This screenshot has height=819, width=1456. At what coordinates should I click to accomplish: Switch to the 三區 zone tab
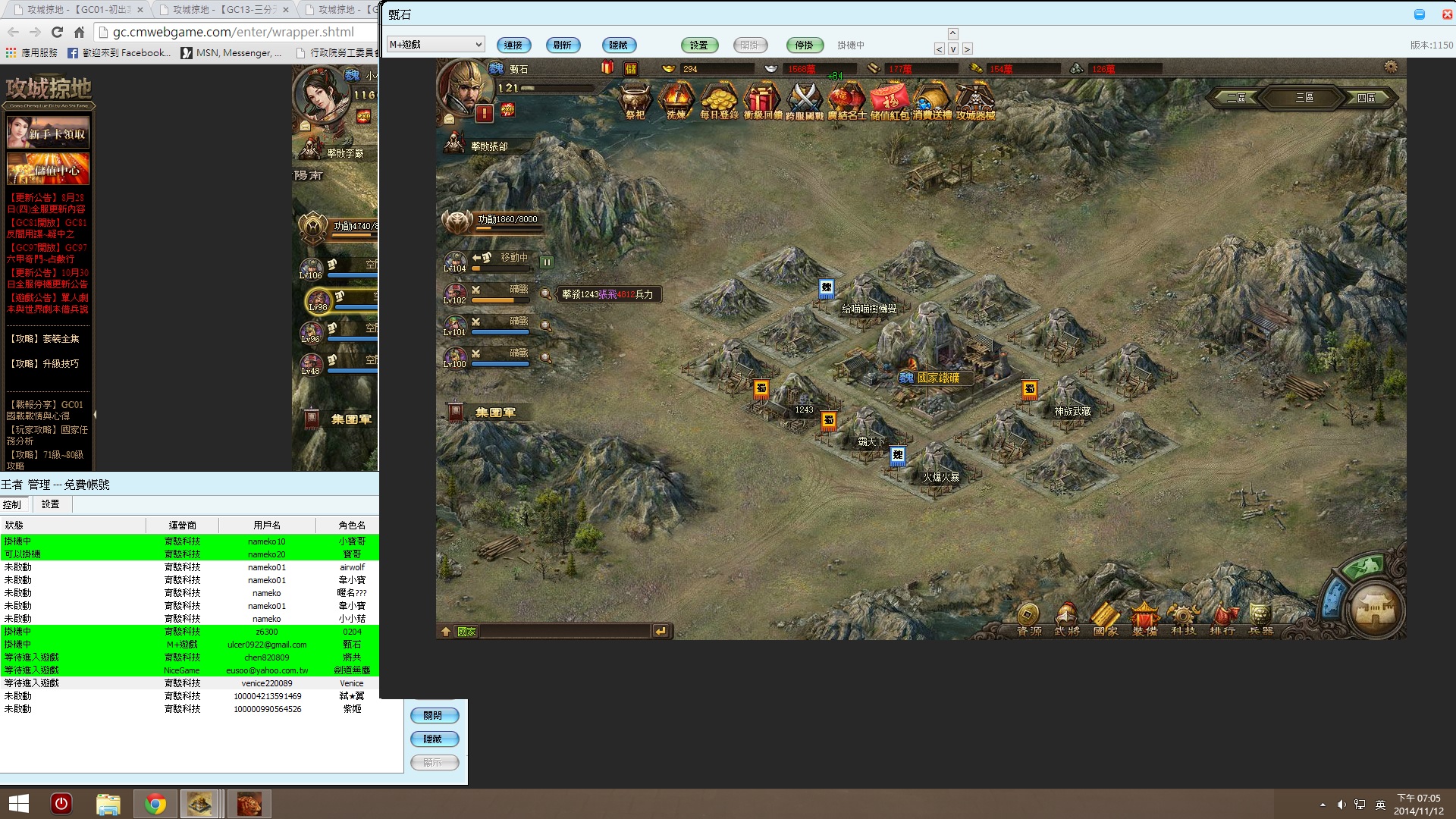[x=1304, y=98]
